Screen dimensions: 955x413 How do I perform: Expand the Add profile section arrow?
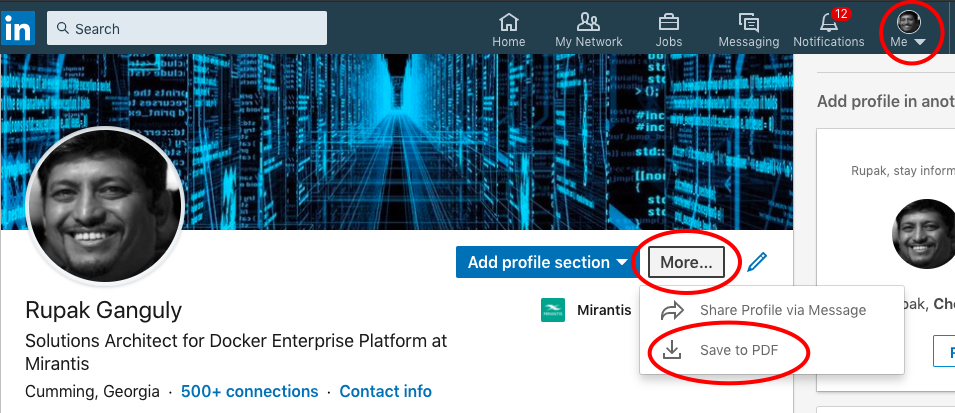pos(621,263)
